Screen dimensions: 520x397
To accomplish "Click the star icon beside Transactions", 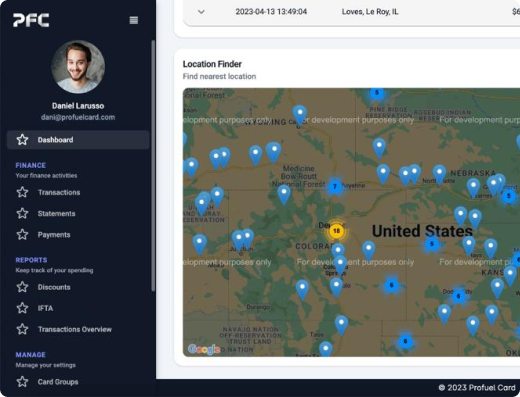I will 22,192.
